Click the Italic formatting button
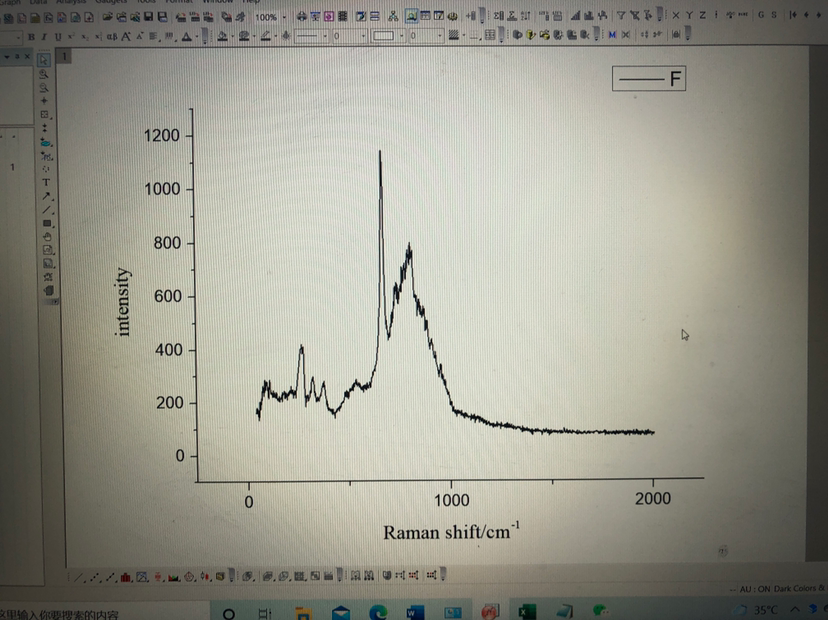 pos(44,36)
